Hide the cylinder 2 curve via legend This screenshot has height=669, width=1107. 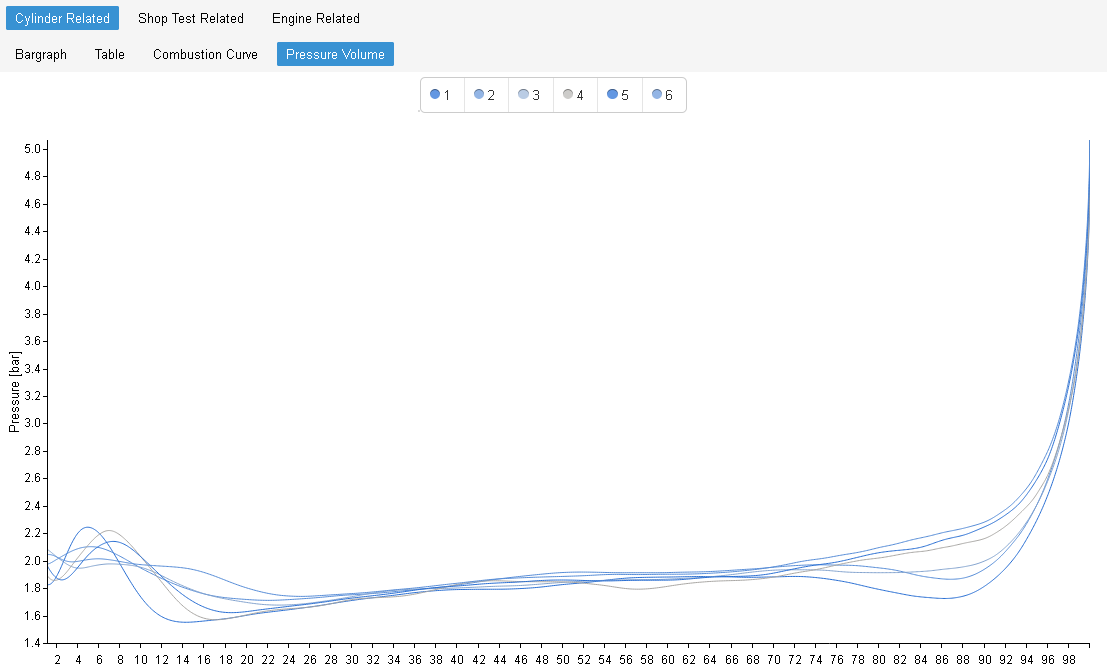point(486,95)
